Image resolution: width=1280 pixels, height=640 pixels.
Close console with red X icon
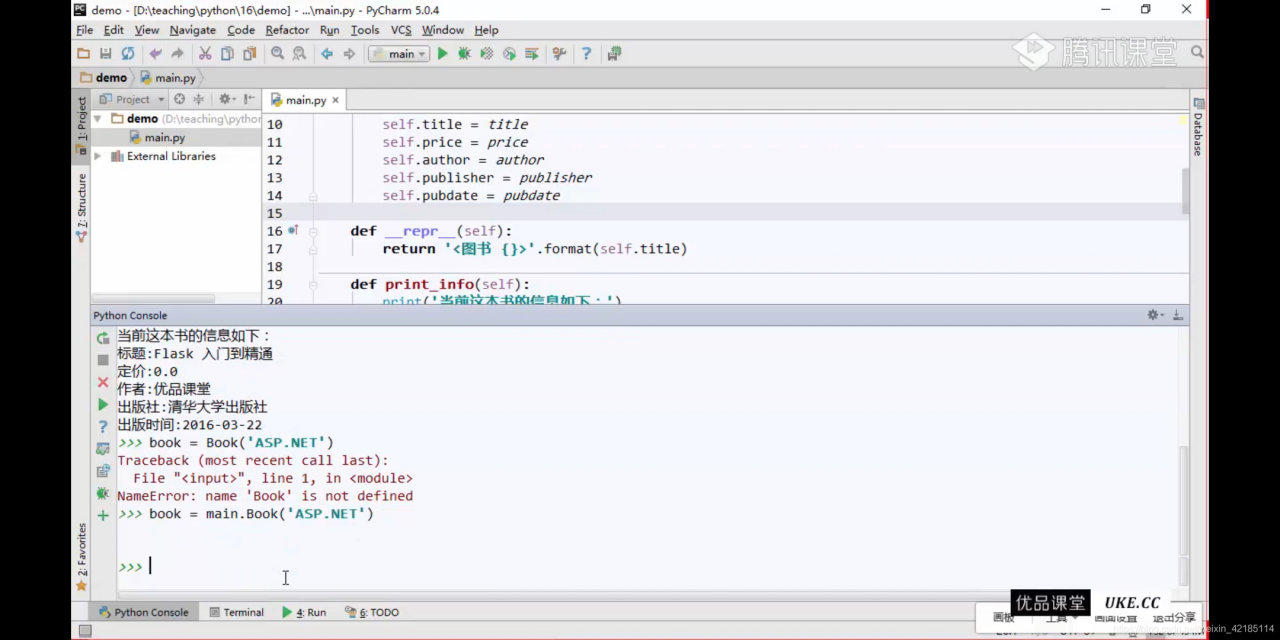click(103, 382)
